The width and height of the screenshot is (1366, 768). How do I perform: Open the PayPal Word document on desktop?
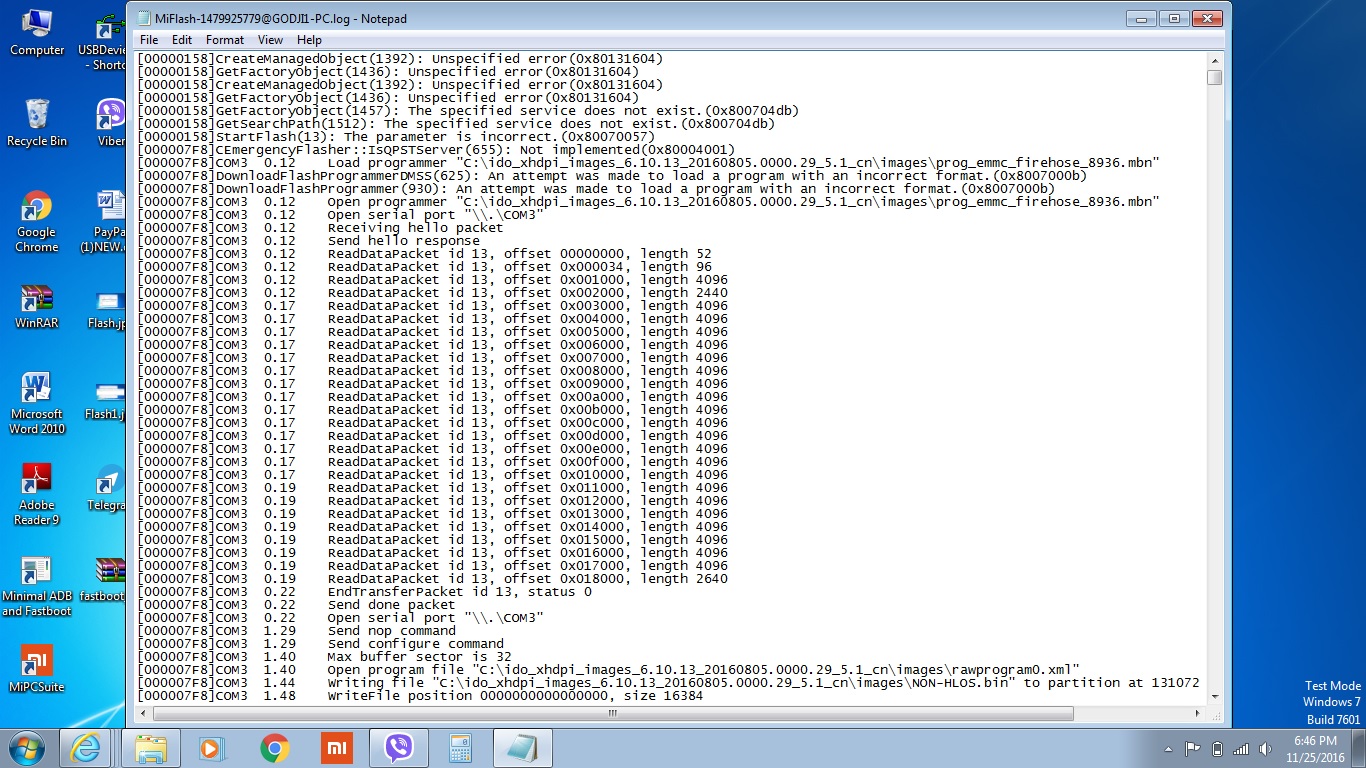coord(104,222)
